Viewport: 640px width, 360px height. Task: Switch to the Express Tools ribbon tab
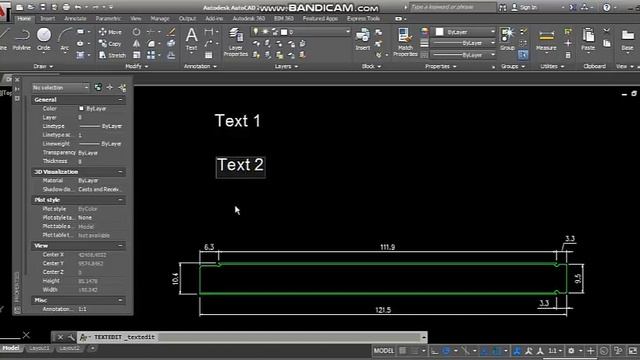click(x=363, y=18)
